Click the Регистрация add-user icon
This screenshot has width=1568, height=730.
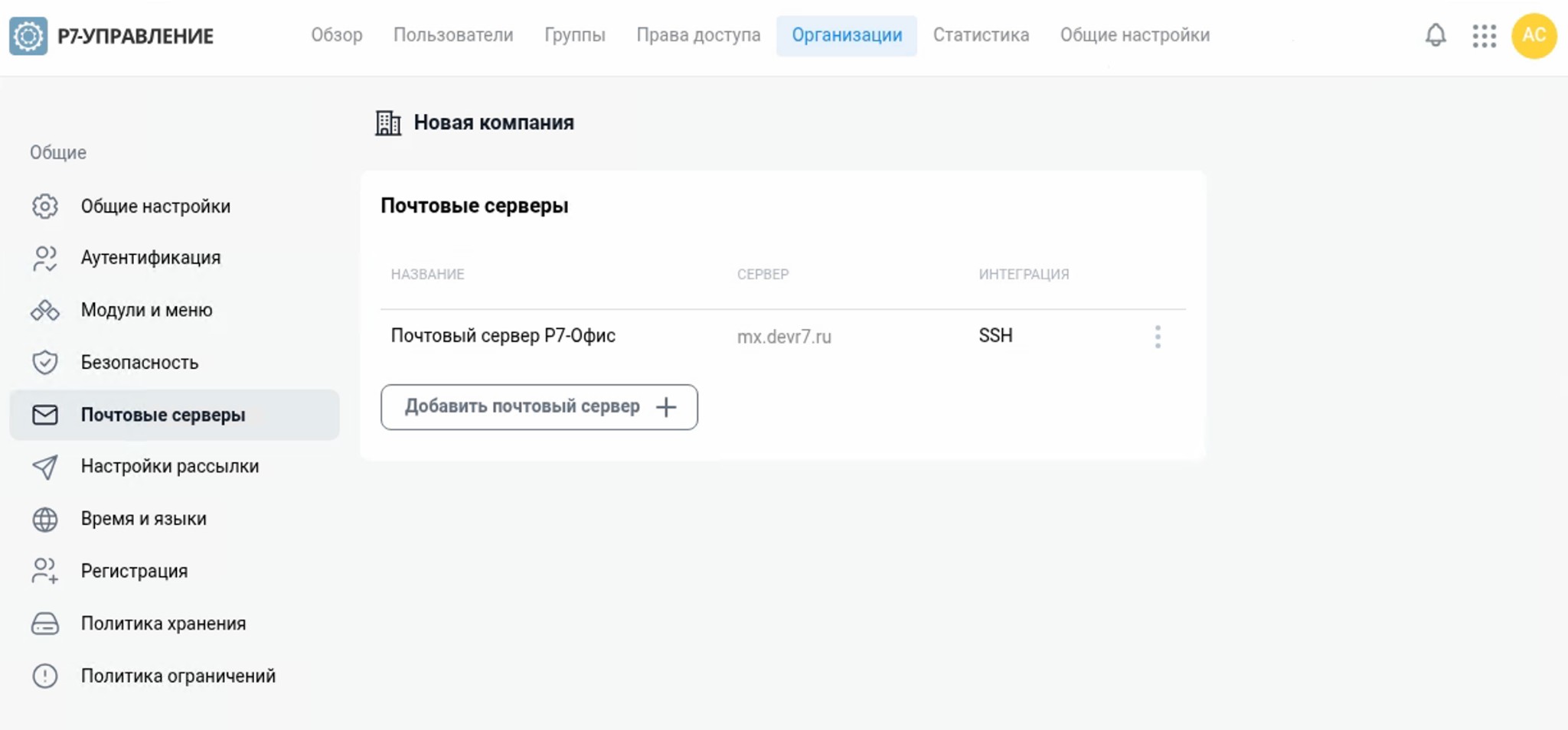(45, 572)
